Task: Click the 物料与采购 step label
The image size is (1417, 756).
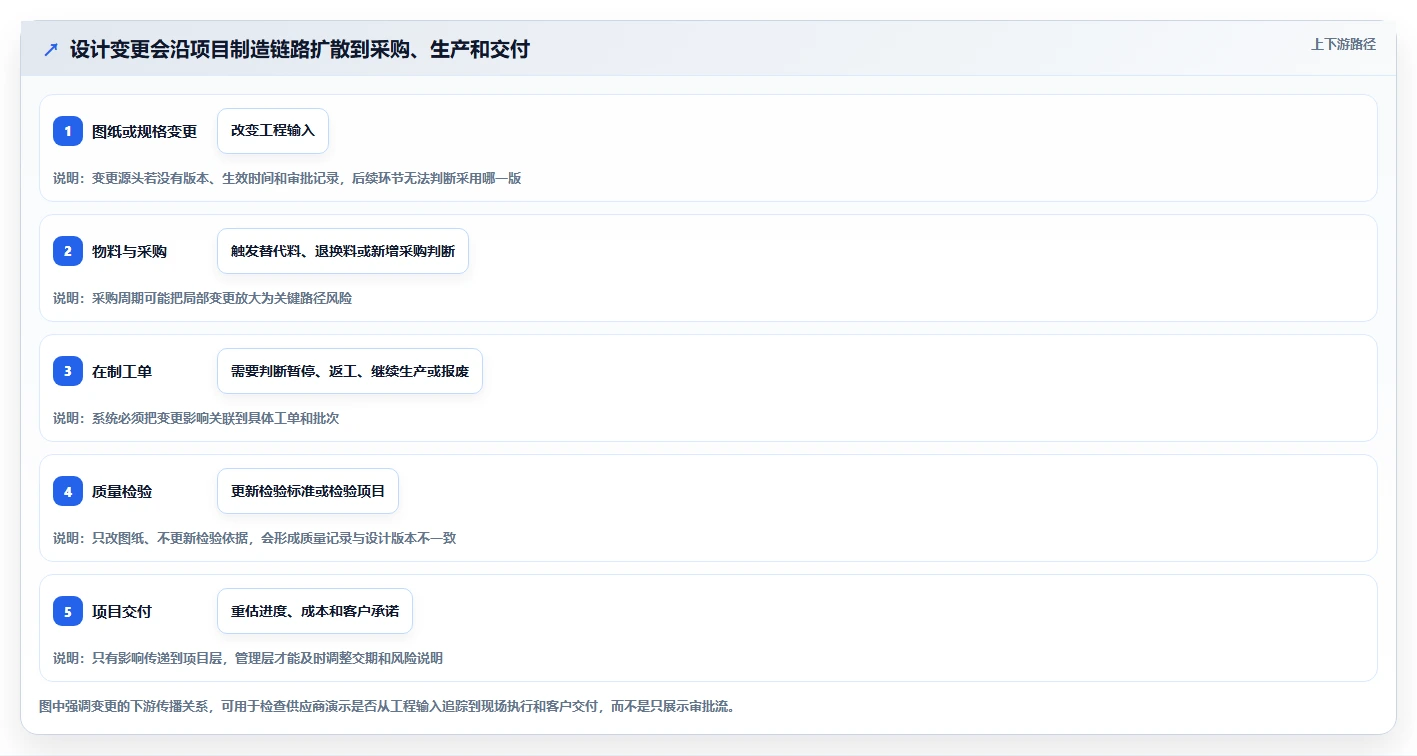Action: [130, 251]
